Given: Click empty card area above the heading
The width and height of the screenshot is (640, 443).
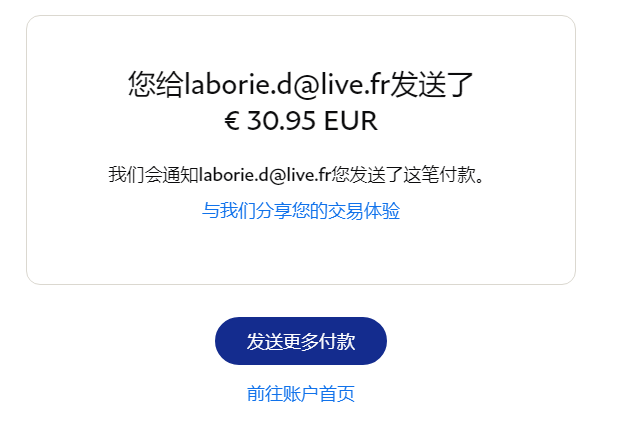Looking at the screenshot, I should (301, 41).
